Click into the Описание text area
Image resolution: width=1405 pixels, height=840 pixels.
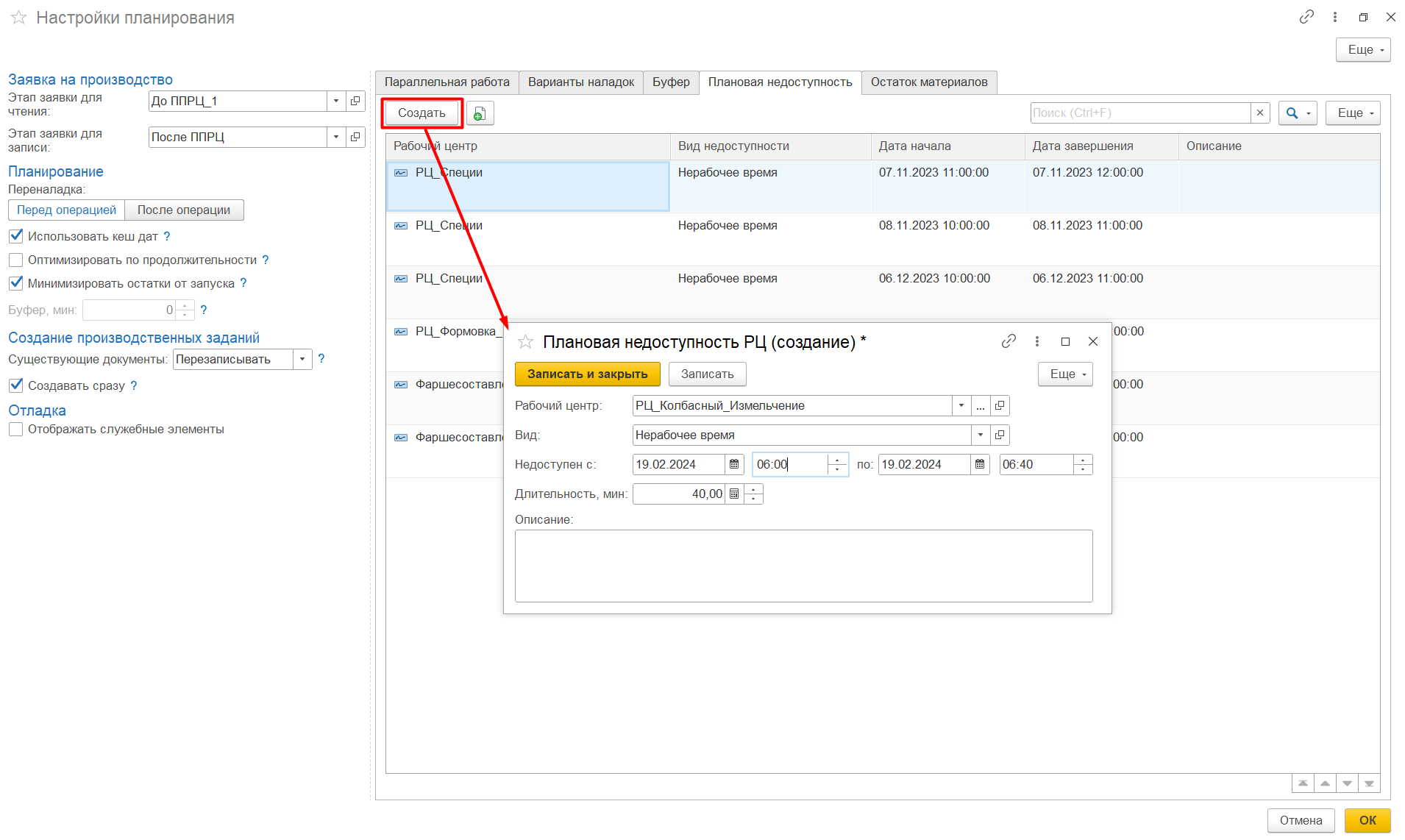coord(803,566)
